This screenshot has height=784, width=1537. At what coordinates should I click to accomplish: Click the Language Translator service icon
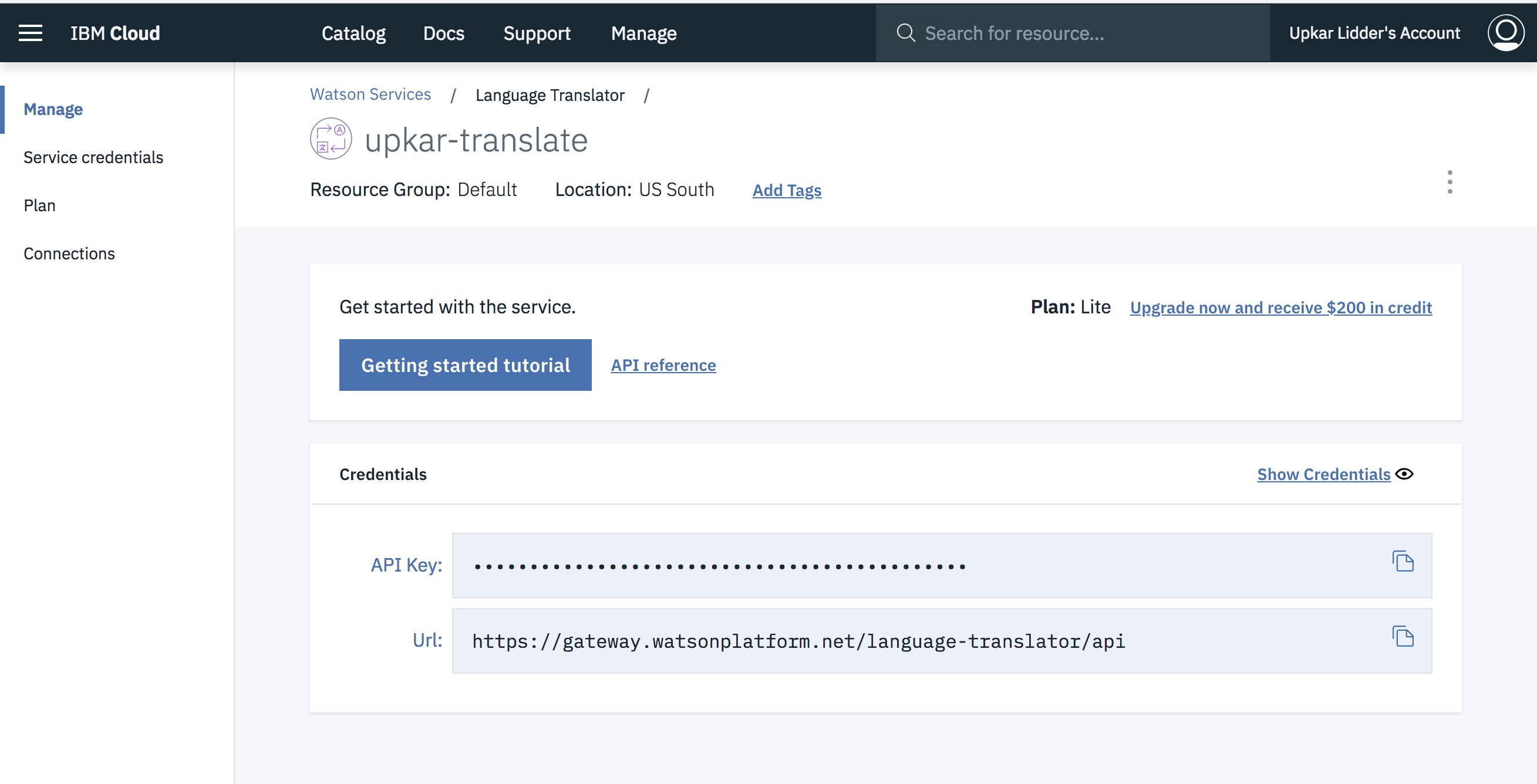(x=331, y=139)
